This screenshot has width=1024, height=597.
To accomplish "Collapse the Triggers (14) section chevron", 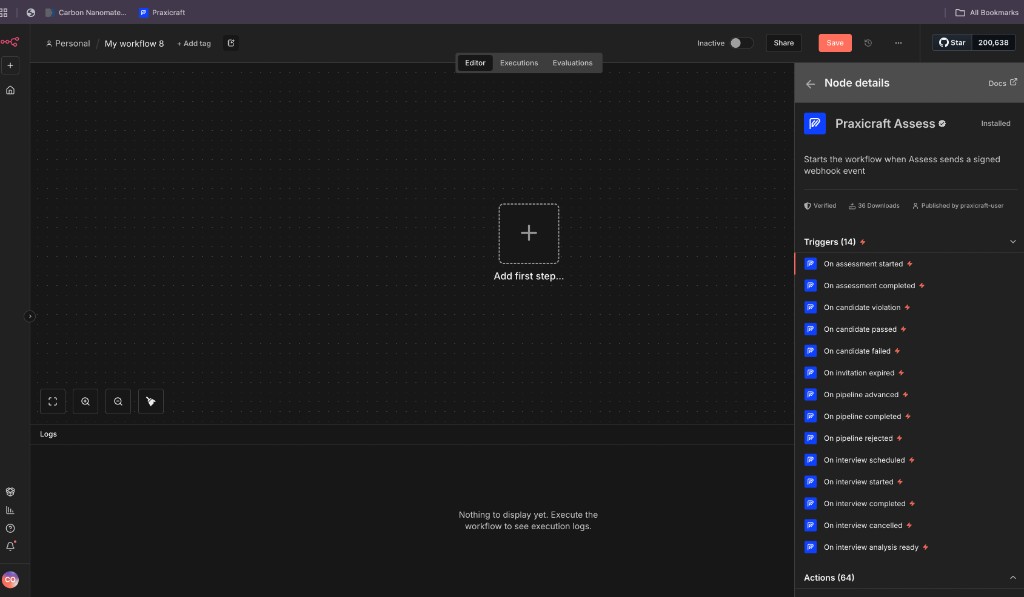I will 1012,242.
